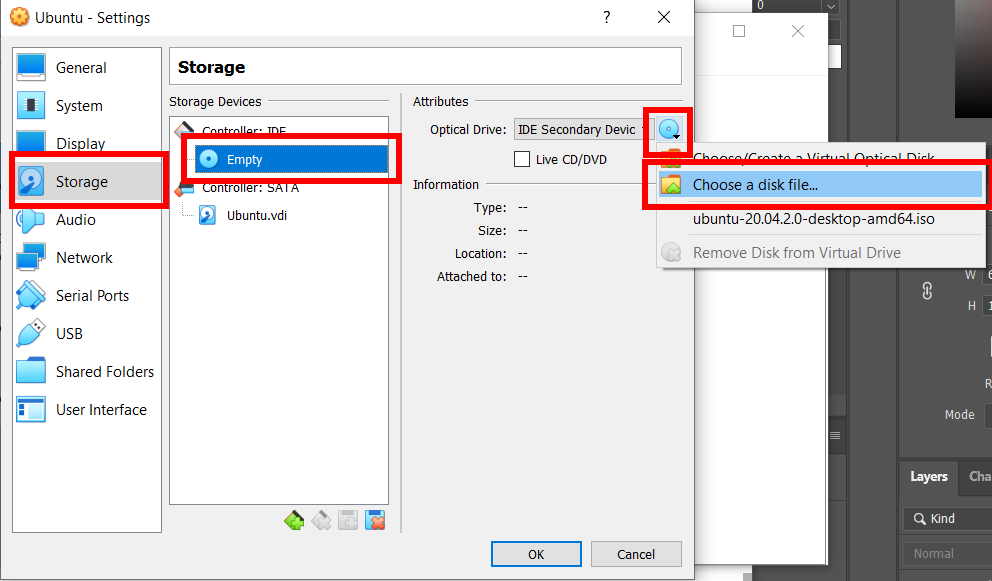Open the Shared Folders settings category
Screen dimensions: 992x581
87,372
